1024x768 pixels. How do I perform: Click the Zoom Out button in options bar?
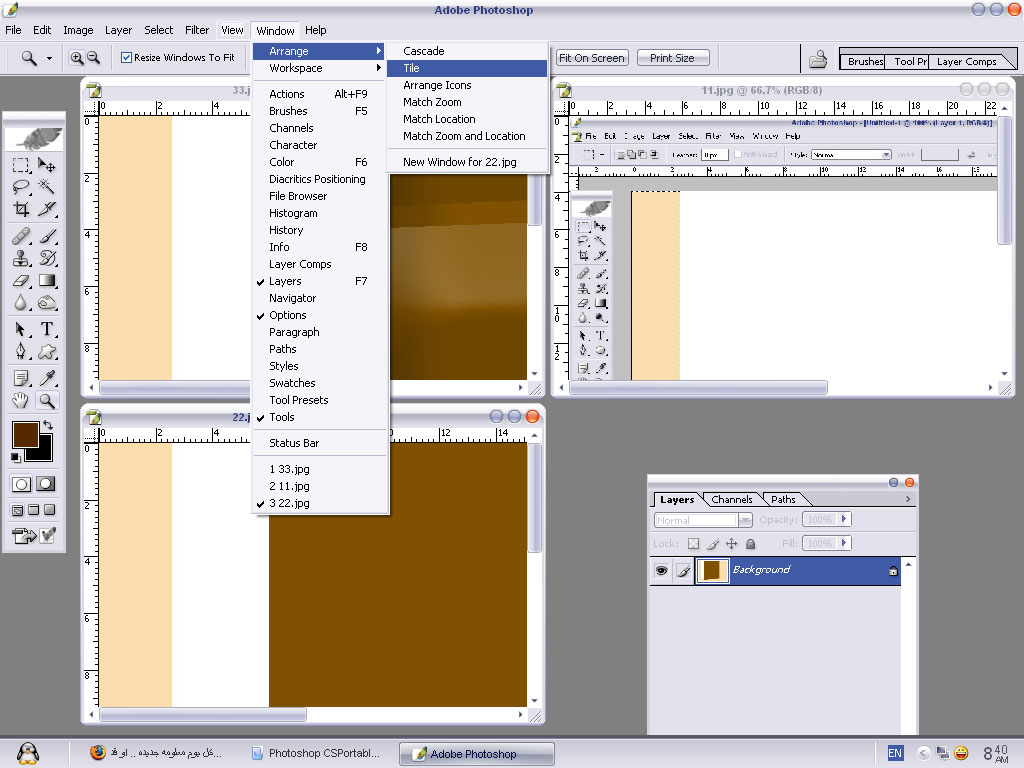(x=93, y=57)
